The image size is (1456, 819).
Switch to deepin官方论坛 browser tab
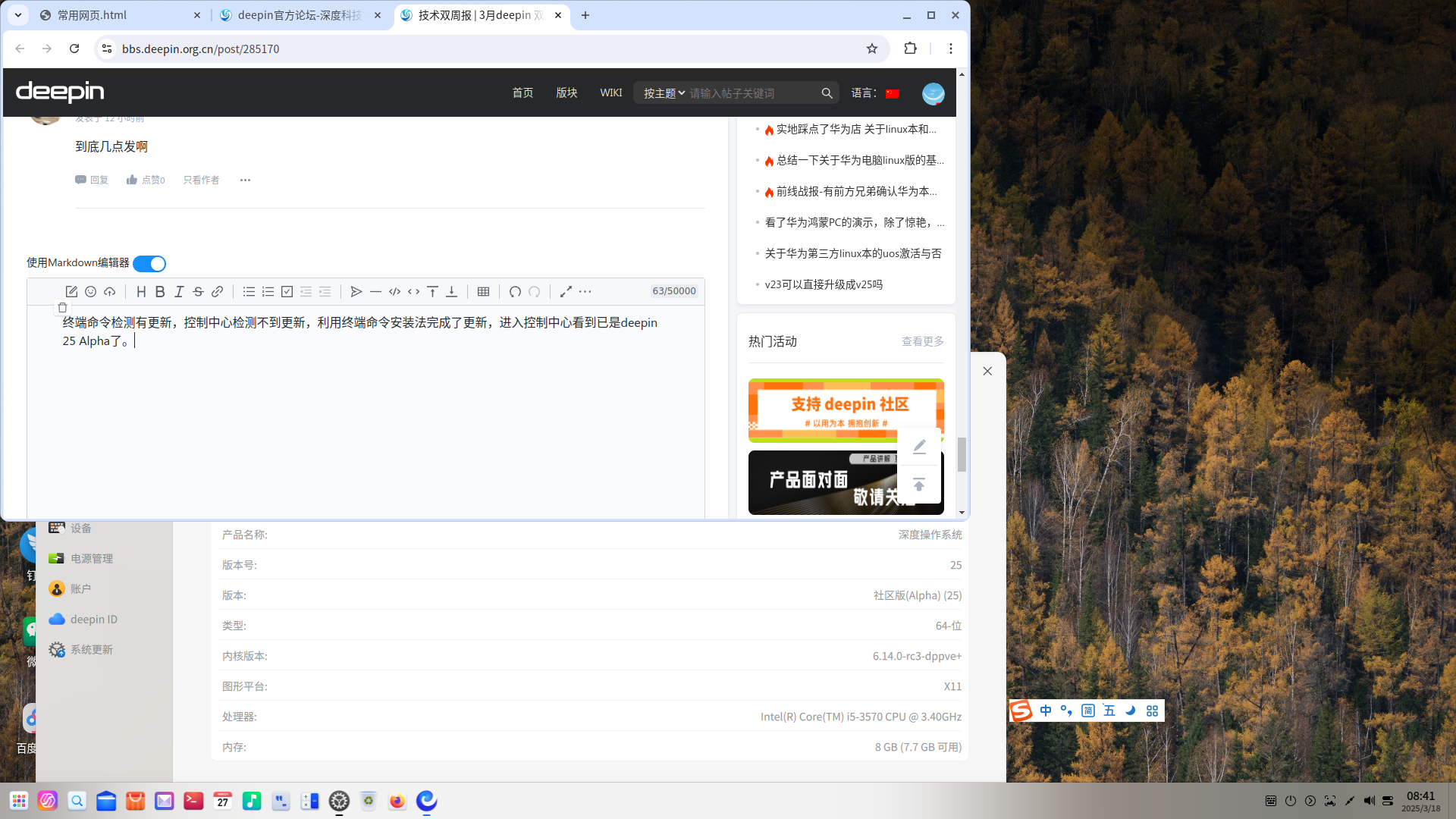point(300,15)
